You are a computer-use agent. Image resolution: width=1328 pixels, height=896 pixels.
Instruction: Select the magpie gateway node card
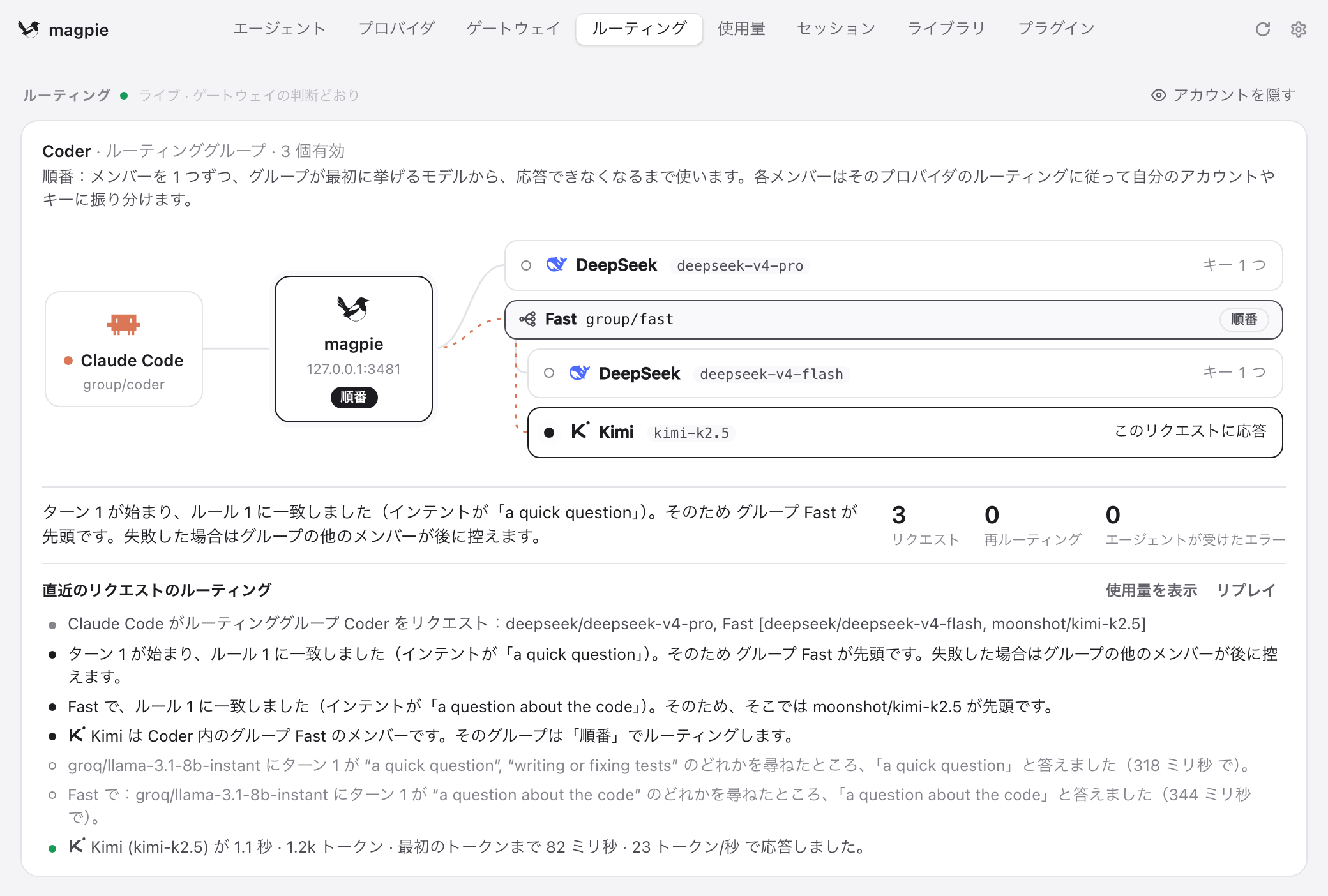coord(354,349)
